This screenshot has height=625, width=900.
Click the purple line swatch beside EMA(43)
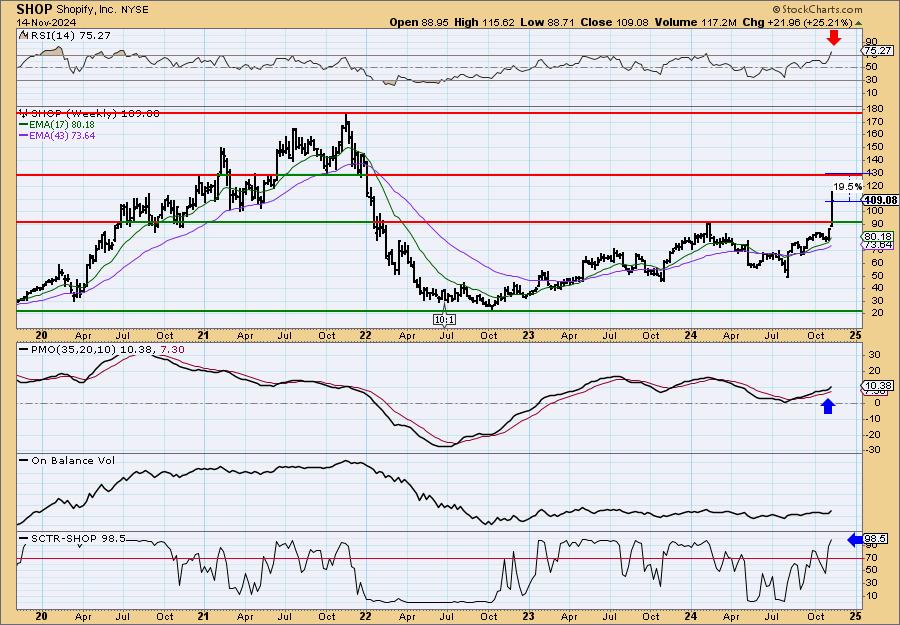(x=23, y=136)
